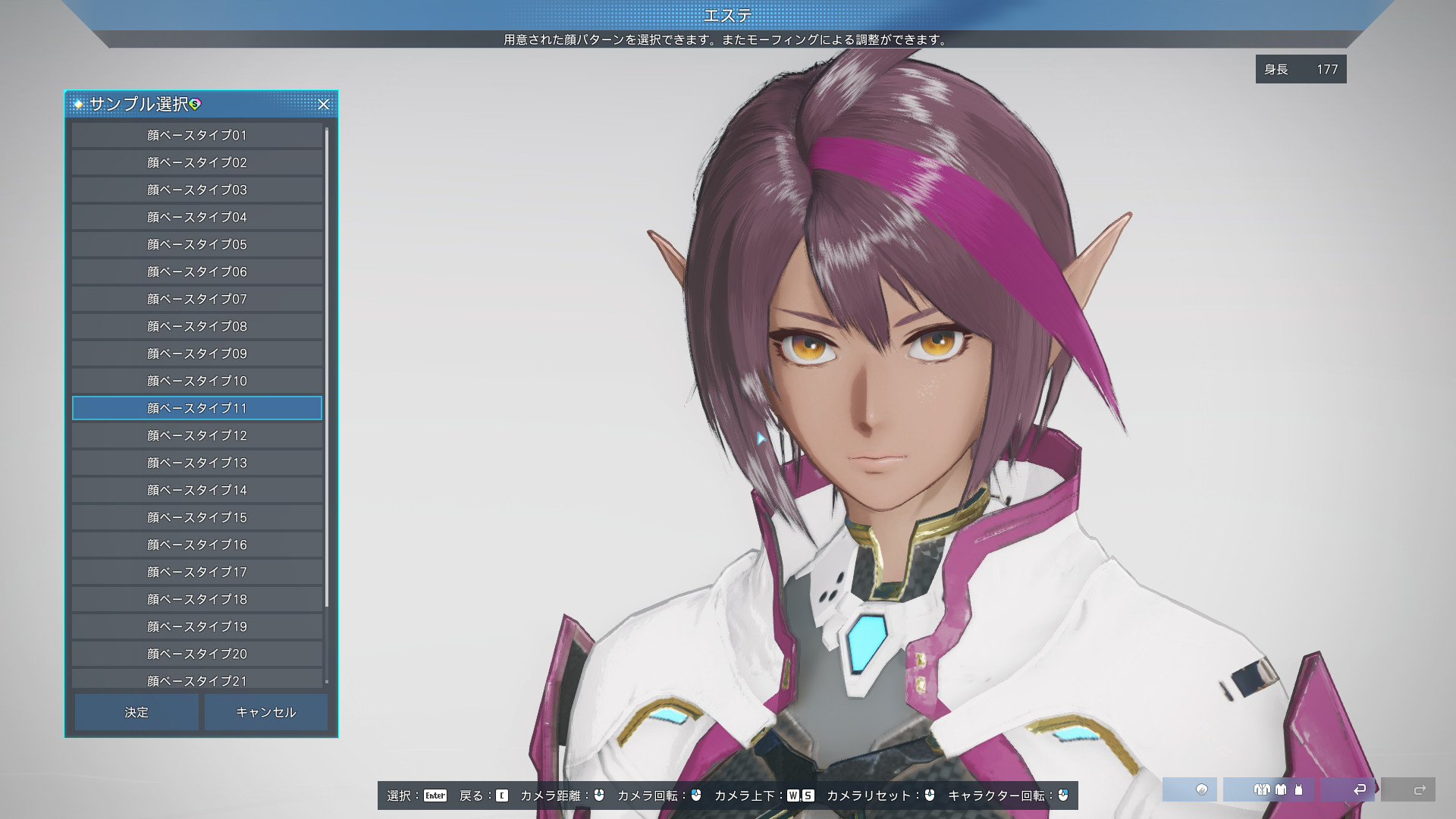Click 顔ベースタイプ18 in sample selection
Screen dimensions: 1456x819
coord(197,599)
